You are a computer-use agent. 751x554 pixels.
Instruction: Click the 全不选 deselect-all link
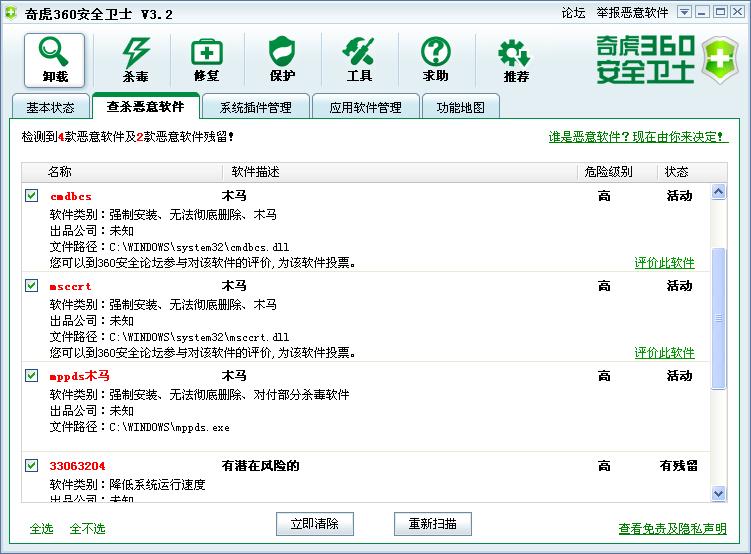(87, 529)
